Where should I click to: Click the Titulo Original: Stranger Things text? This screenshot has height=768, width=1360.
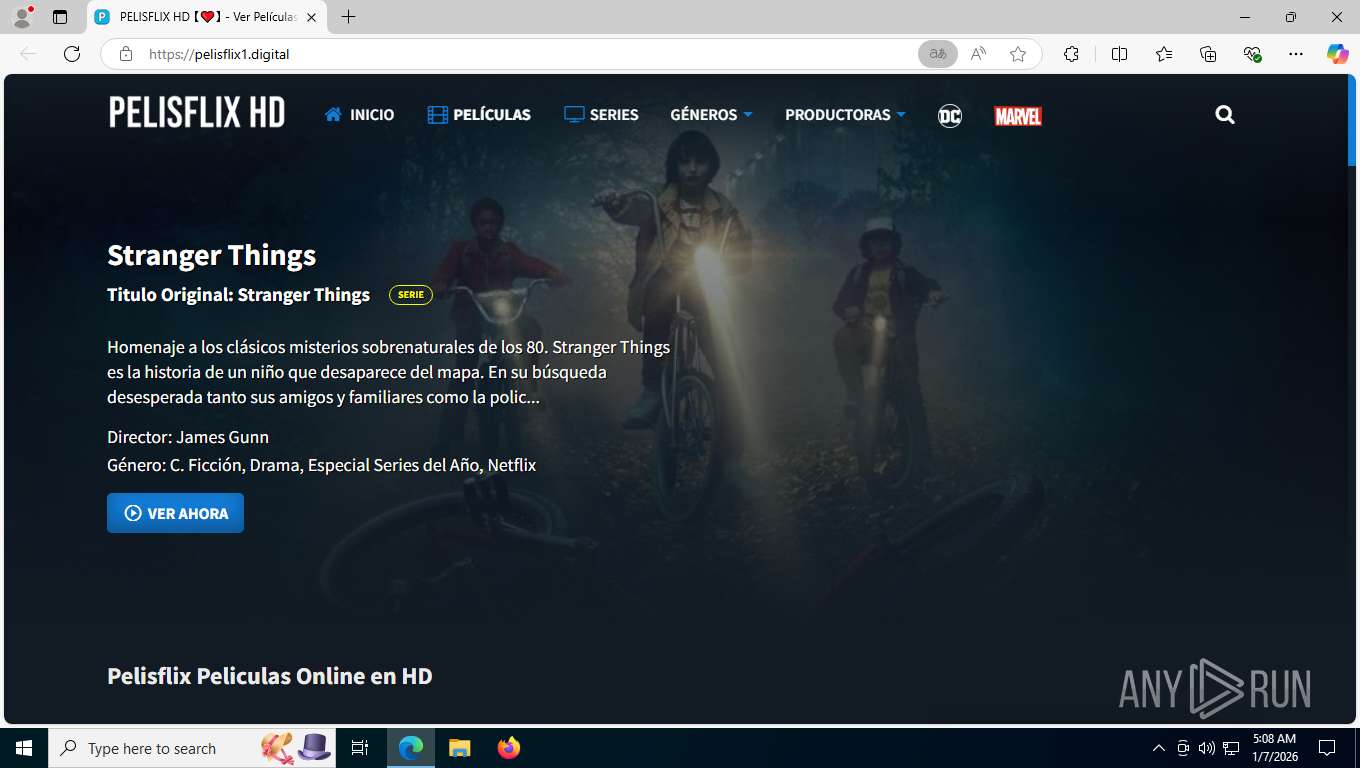[238, 295]
